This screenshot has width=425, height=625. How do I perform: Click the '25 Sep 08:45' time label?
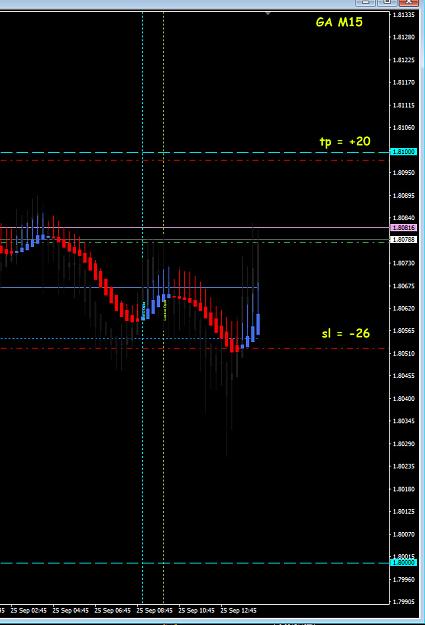click(155, 611)
